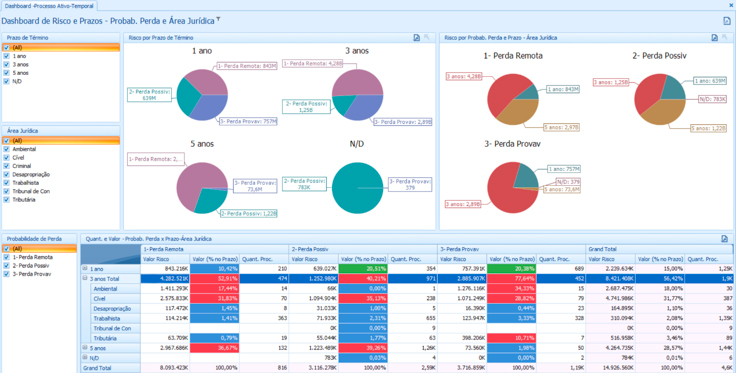Uncheck the 1- Perda Remota filter checkbox
This screenshot has height=373, width=736.
7,257
